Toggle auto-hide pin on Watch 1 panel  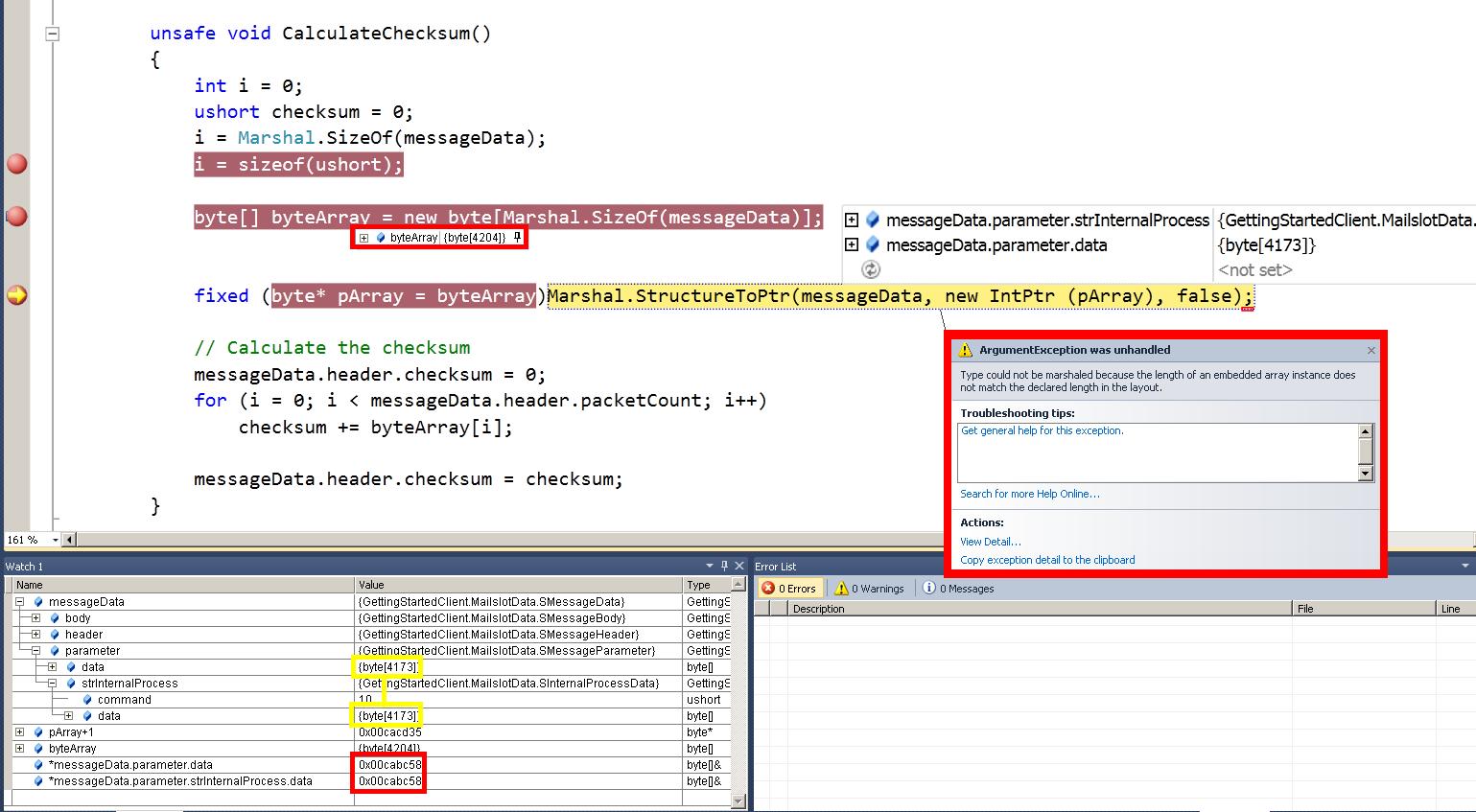pyautogui.click(x=724, y=566)
